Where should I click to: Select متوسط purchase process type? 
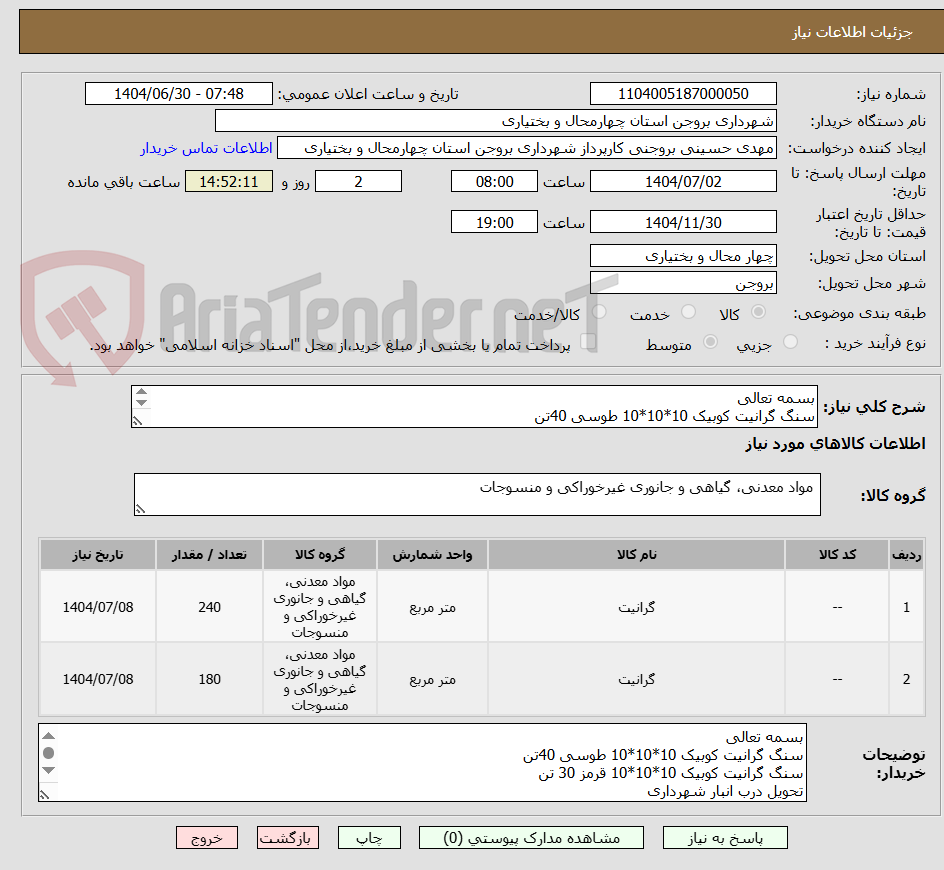tap(711, 341)
